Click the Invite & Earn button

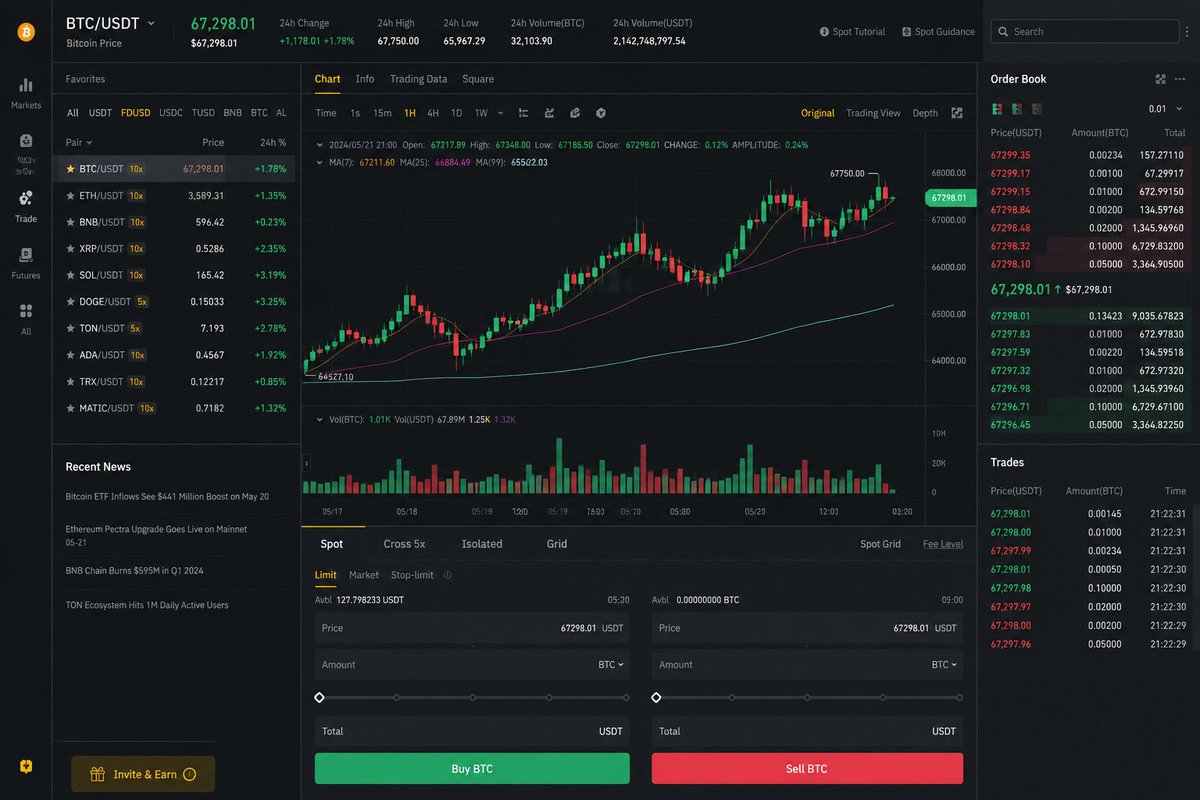point(143,774)
